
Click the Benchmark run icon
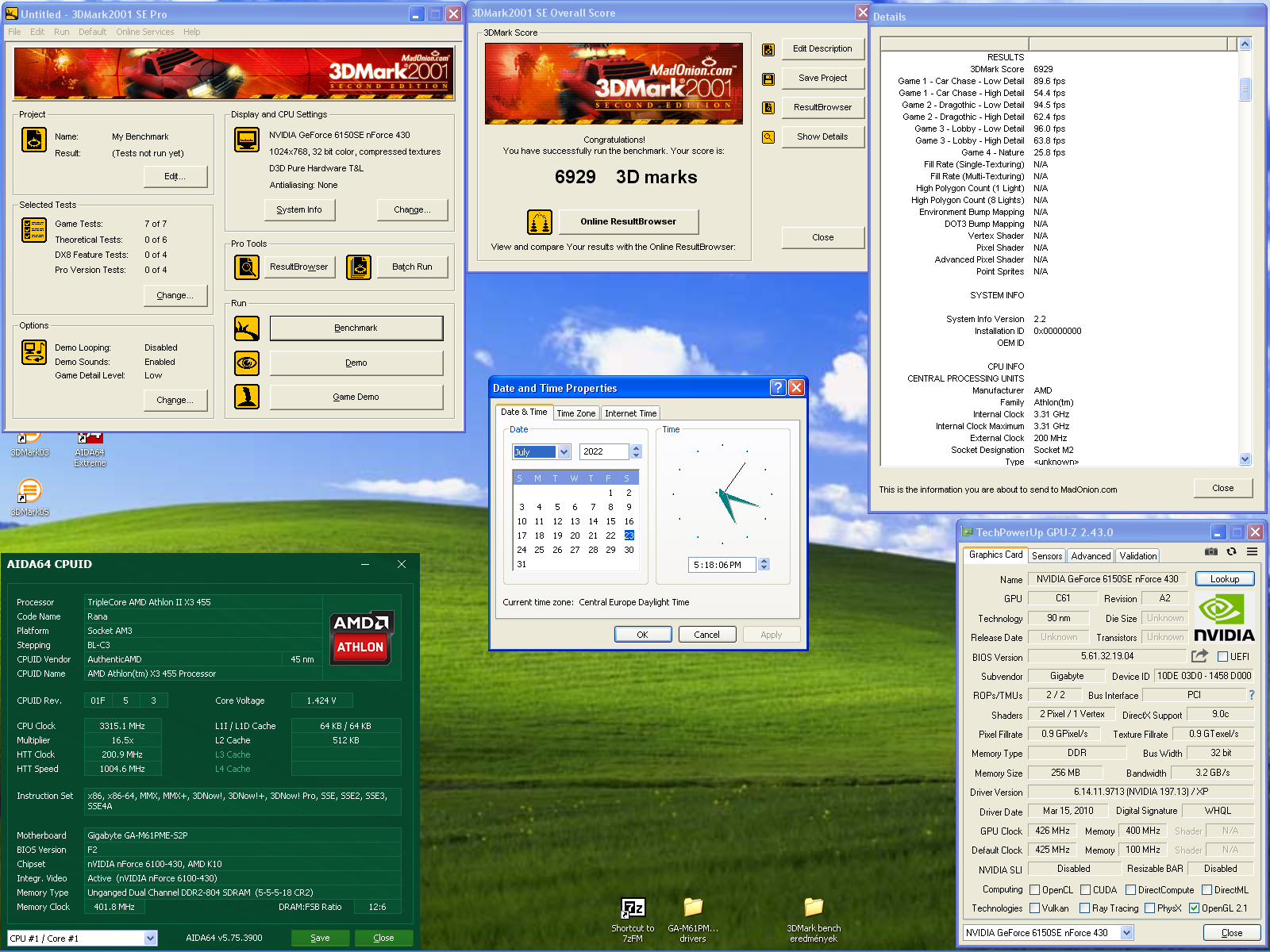pyautogui.click(x=247, y=328)
